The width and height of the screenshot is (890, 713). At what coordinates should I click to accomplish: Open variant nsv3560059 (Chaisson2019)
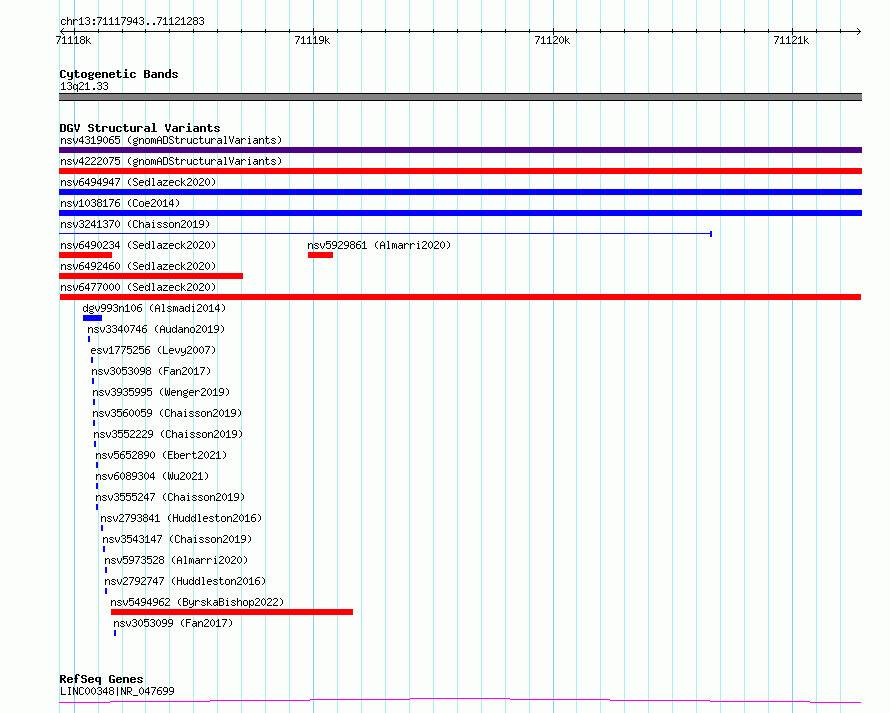pyautogui.click(x=167, y=413)
